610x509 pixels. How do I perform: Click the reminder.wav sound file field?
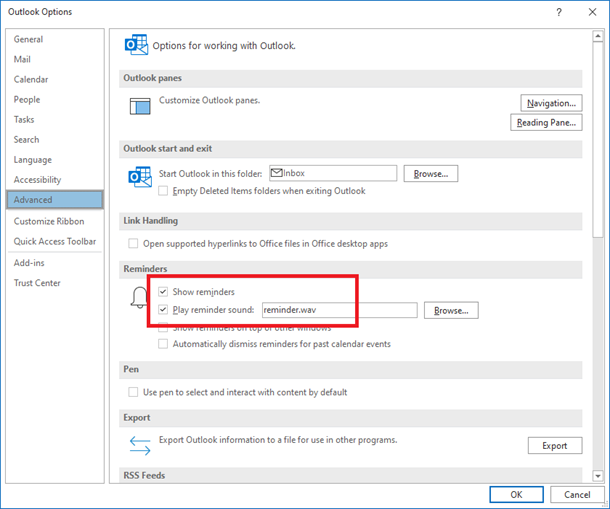[x=340, y=310]
